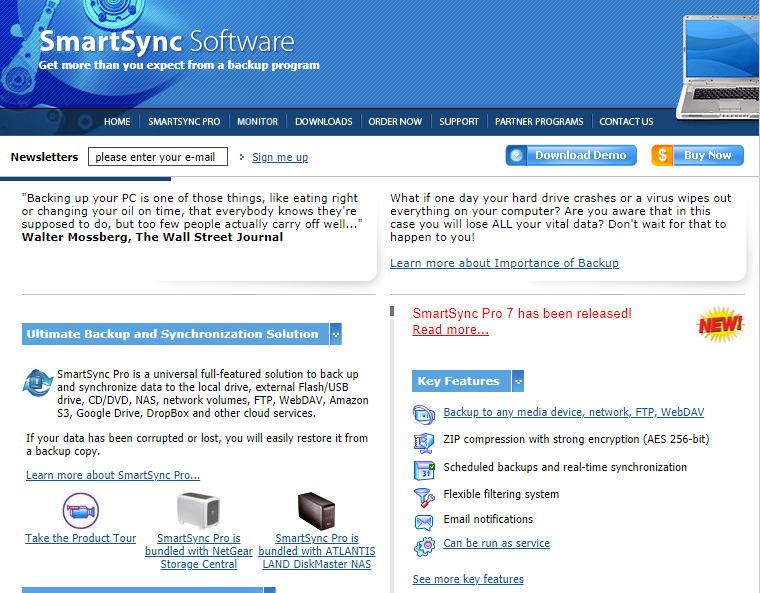Click the SmartSync Software logo title
The image size is (760, 593).
[x=167, y=41]
